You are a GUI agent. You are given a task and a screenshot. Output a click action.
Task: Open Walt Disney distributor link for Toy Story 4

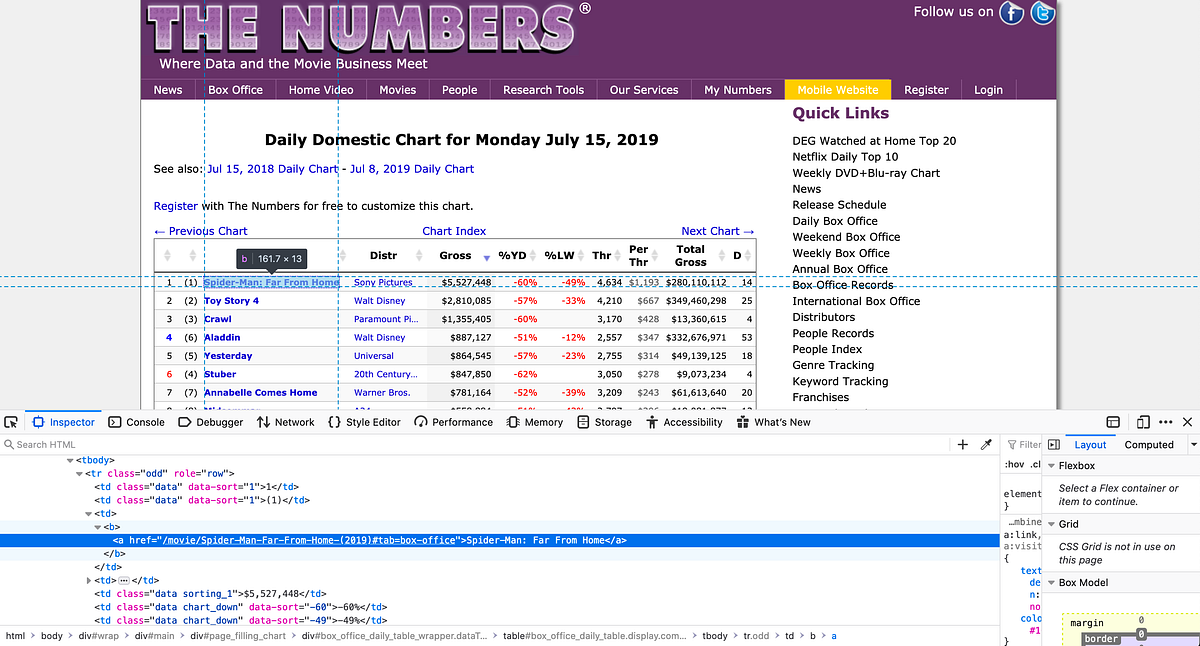[x=379, y=300]
